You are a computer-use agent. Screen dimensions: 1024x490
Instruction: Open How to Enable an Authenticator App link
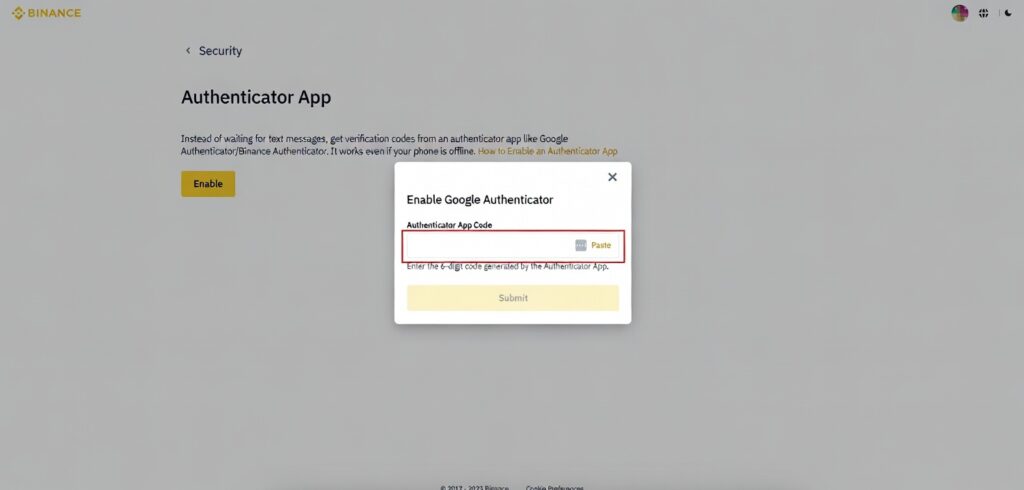click(547, 151)
